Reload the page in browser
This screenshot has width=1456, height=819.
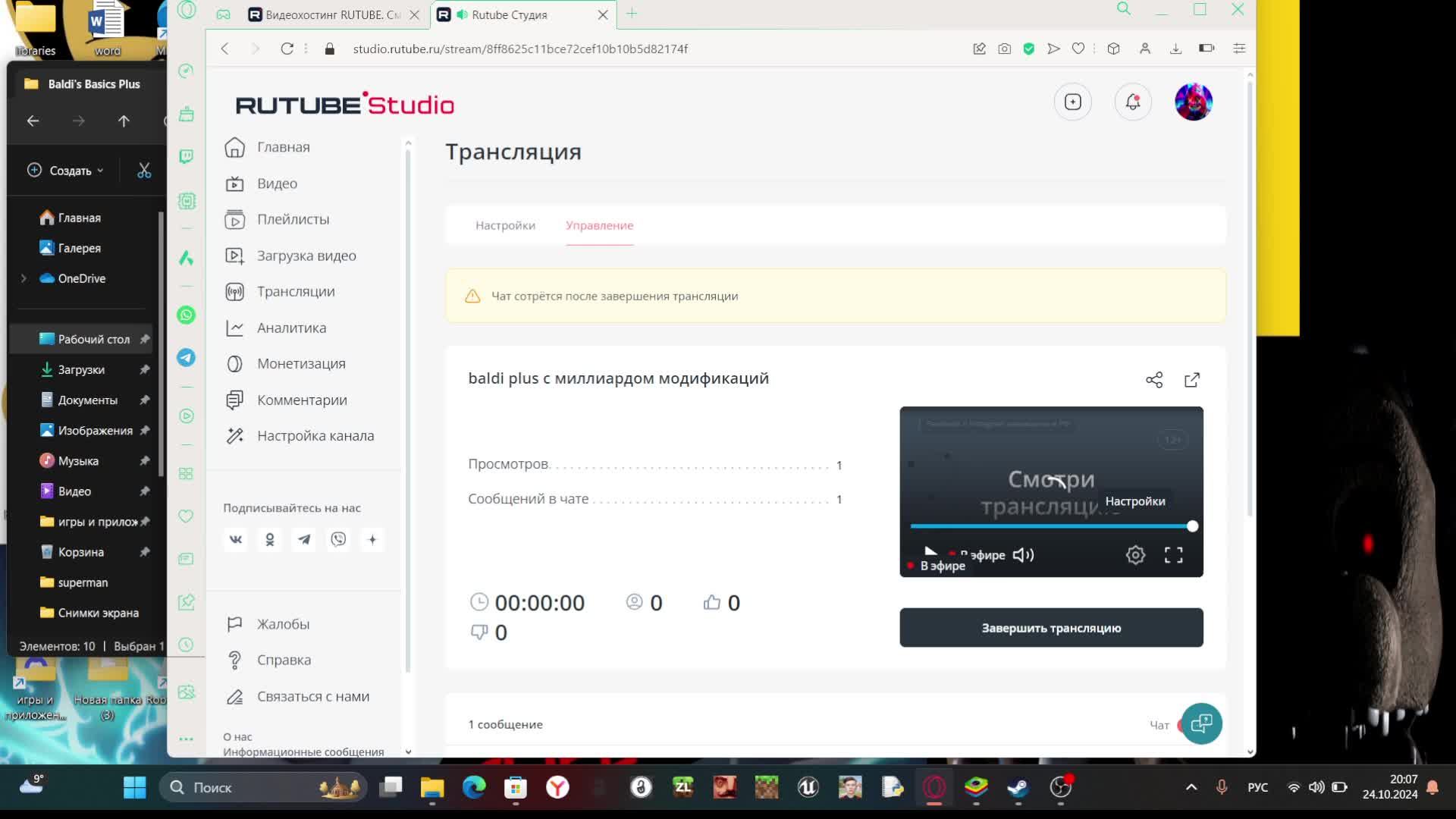[x=287, y=49]
